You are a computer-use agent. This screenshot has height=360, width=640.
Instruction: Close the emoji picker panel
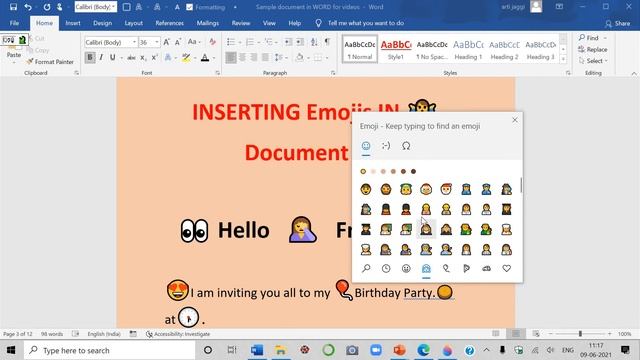(515, 120)
